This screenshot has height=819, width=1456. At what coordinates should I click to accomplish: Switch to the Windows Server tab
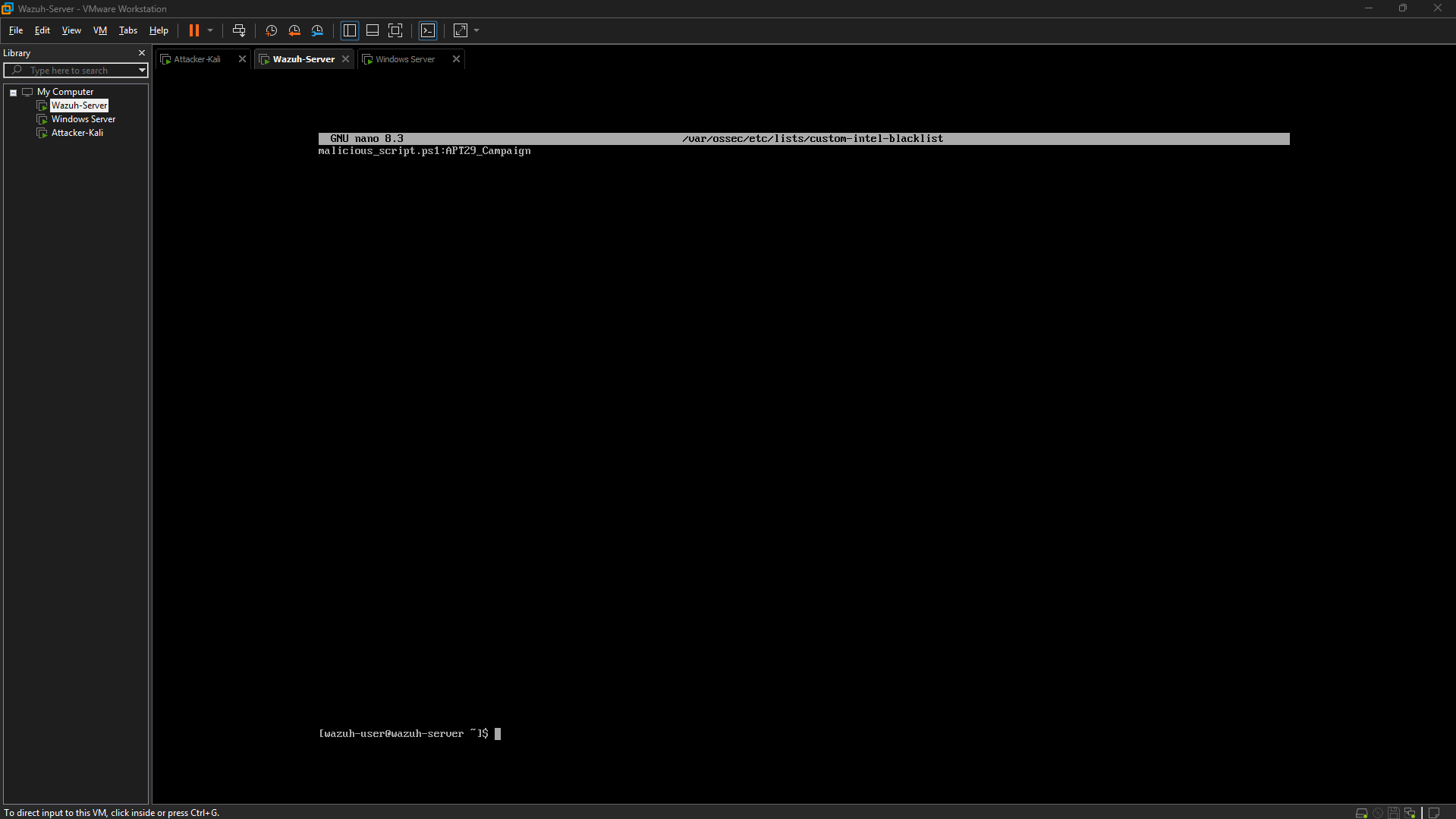point(405,59)
